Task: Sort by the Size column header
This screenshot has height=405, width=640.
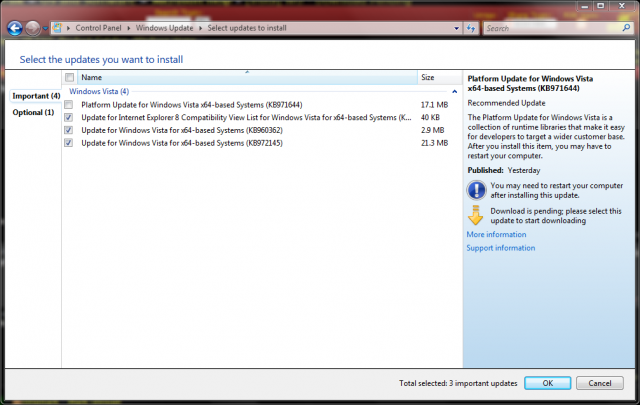Action: tap(439, 77)
